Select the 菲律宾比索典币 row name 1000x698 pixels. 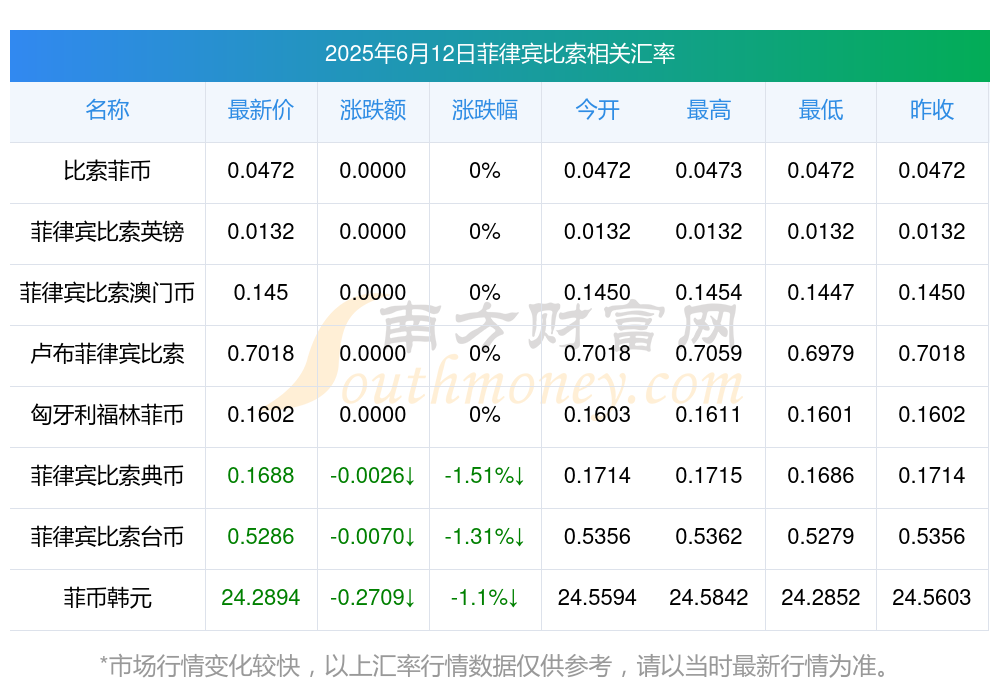point(107,476)
